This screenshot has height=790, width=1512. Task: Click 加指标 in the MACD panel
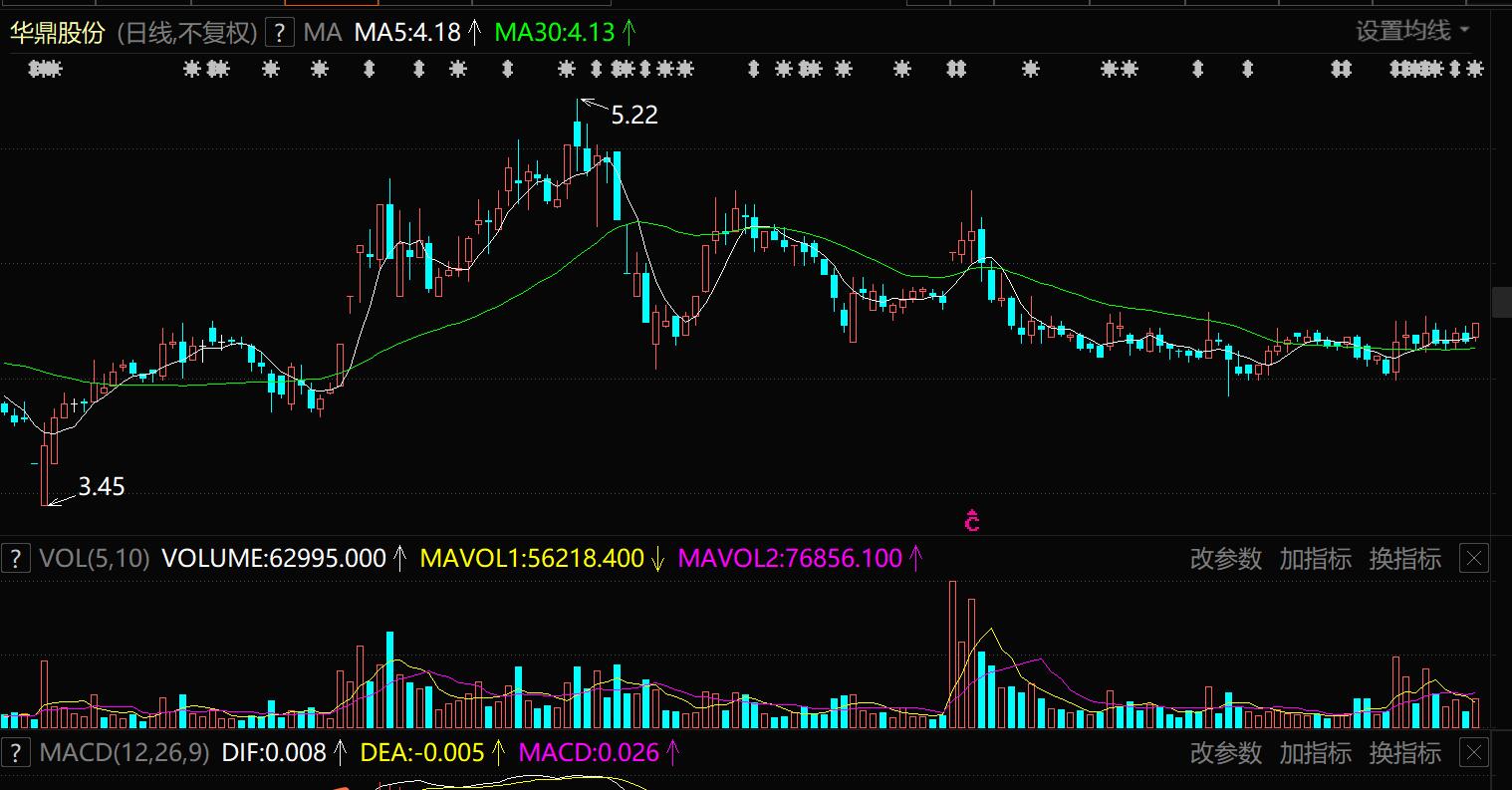coord(1316,752)
